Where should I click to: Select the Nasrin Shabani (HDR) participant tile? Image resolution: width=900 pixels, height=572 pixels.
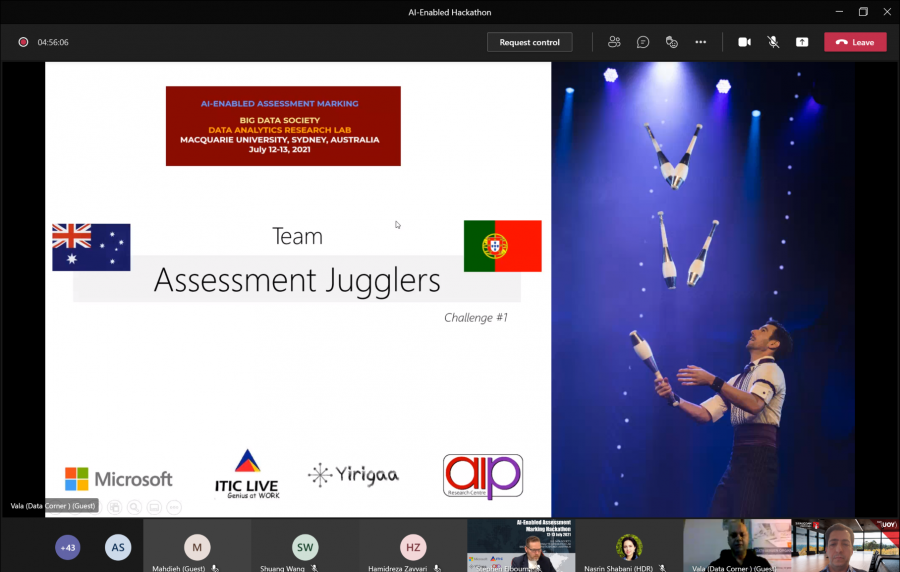tap(629, 546)
